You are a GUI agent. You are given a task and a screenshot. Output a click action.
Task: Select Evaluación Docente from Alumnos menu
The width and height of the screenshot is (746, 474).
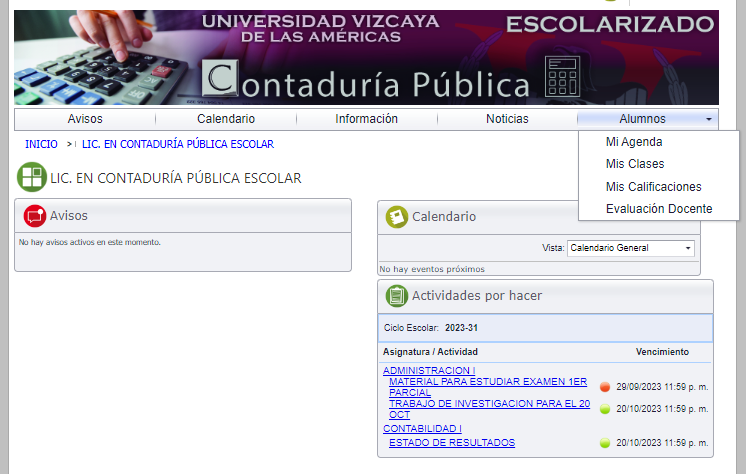[x=659, y=208]
